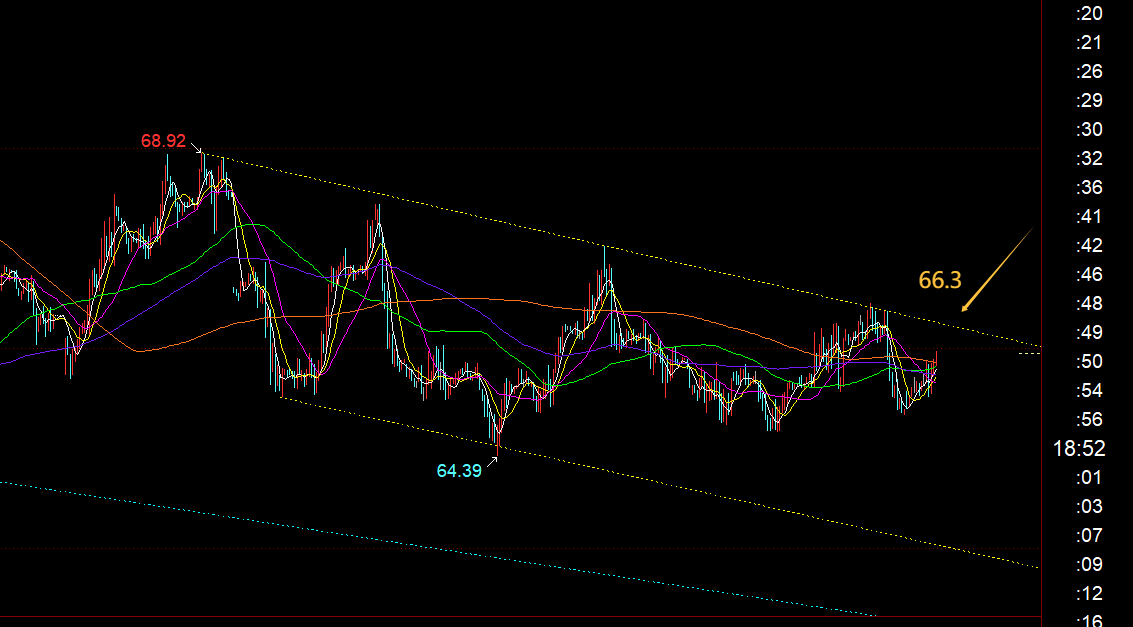Viewport: 1133px width, 627px height.
Task: Select the :56 time row
Action: 1089,420
